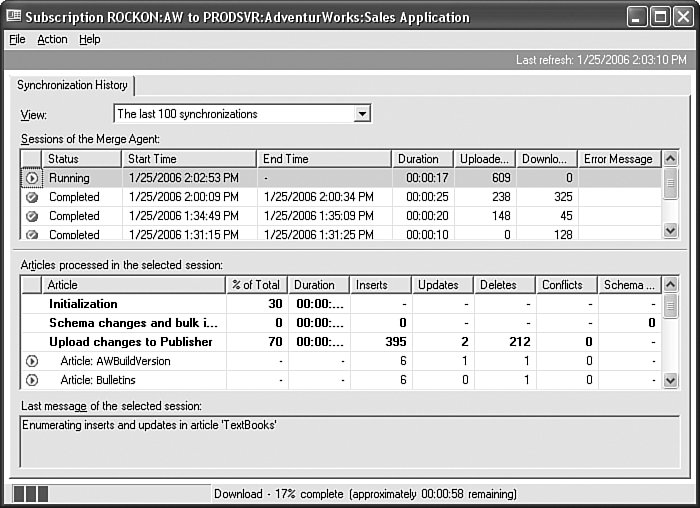Sort sessions by Duration column header
700x508 pixels.
coord(421,159)
